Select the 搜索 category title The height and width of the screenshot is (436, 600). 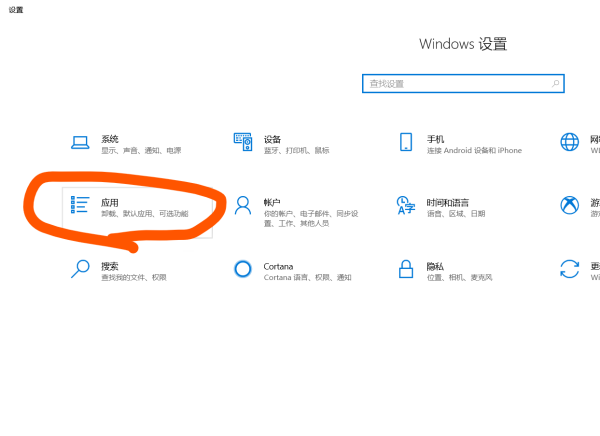click(x=110, y=266)
